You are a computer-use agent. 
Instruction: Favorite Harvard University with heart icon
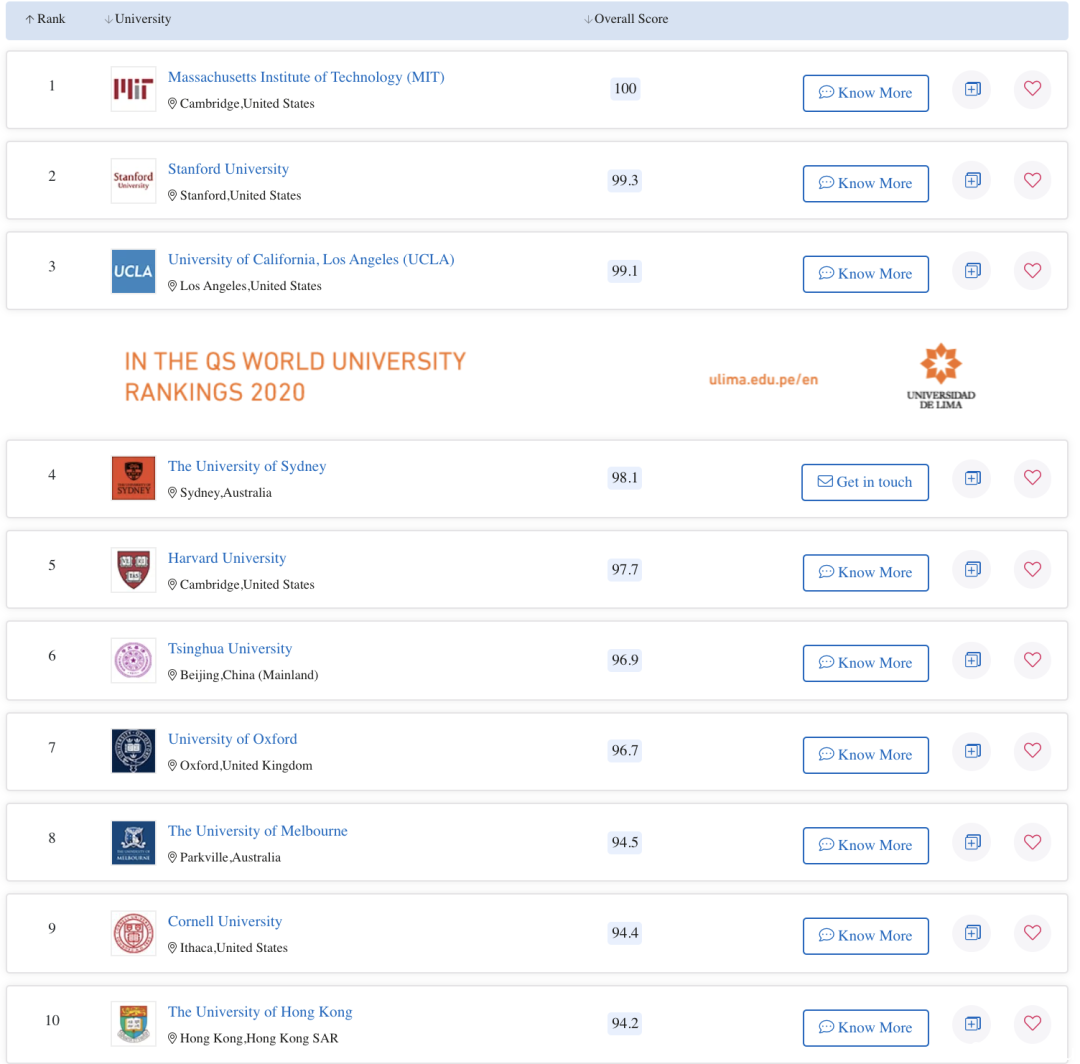[x=1032, y=570]
